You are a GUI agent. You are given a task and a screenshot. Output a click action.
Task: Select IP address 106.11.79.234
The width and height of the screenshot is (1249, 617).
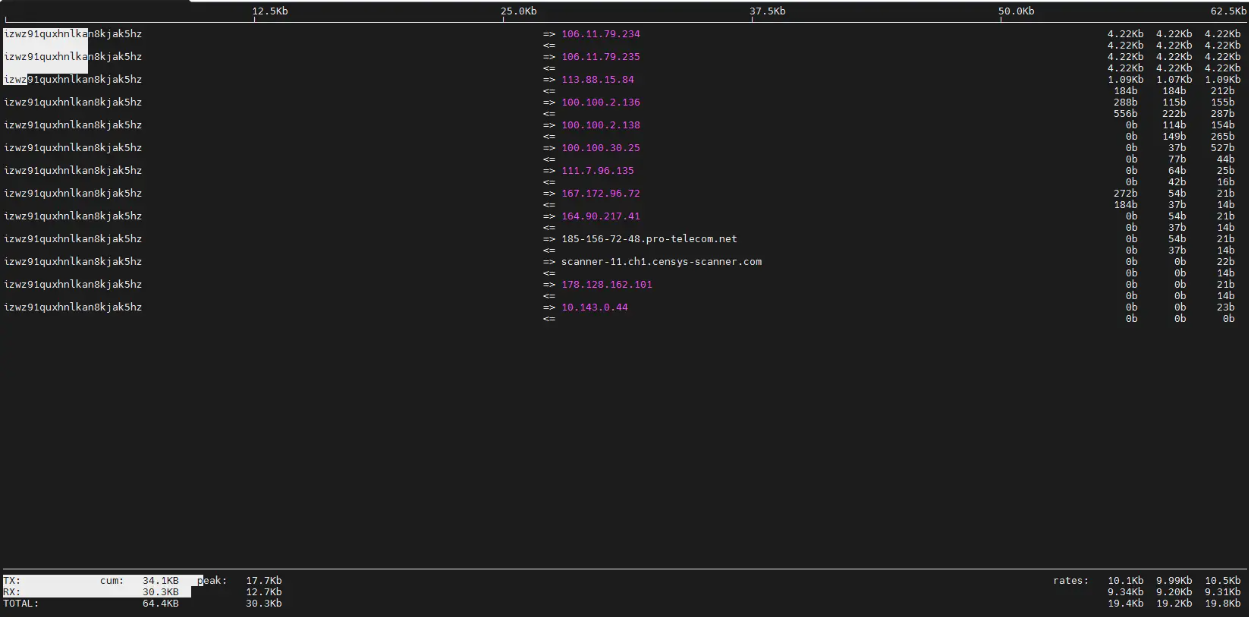pos(600,33)
